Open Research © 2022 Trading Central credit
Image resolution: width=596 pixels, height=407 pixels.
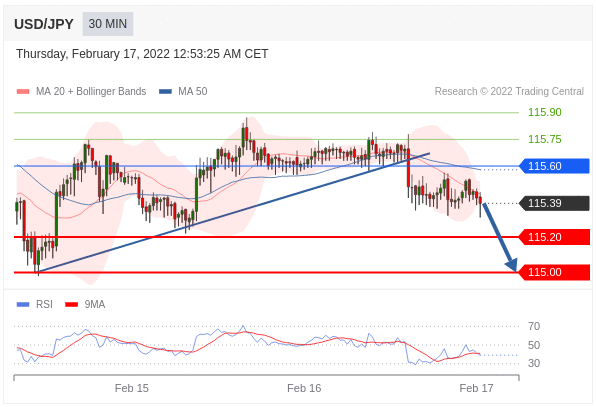click(x=509, y=92)
